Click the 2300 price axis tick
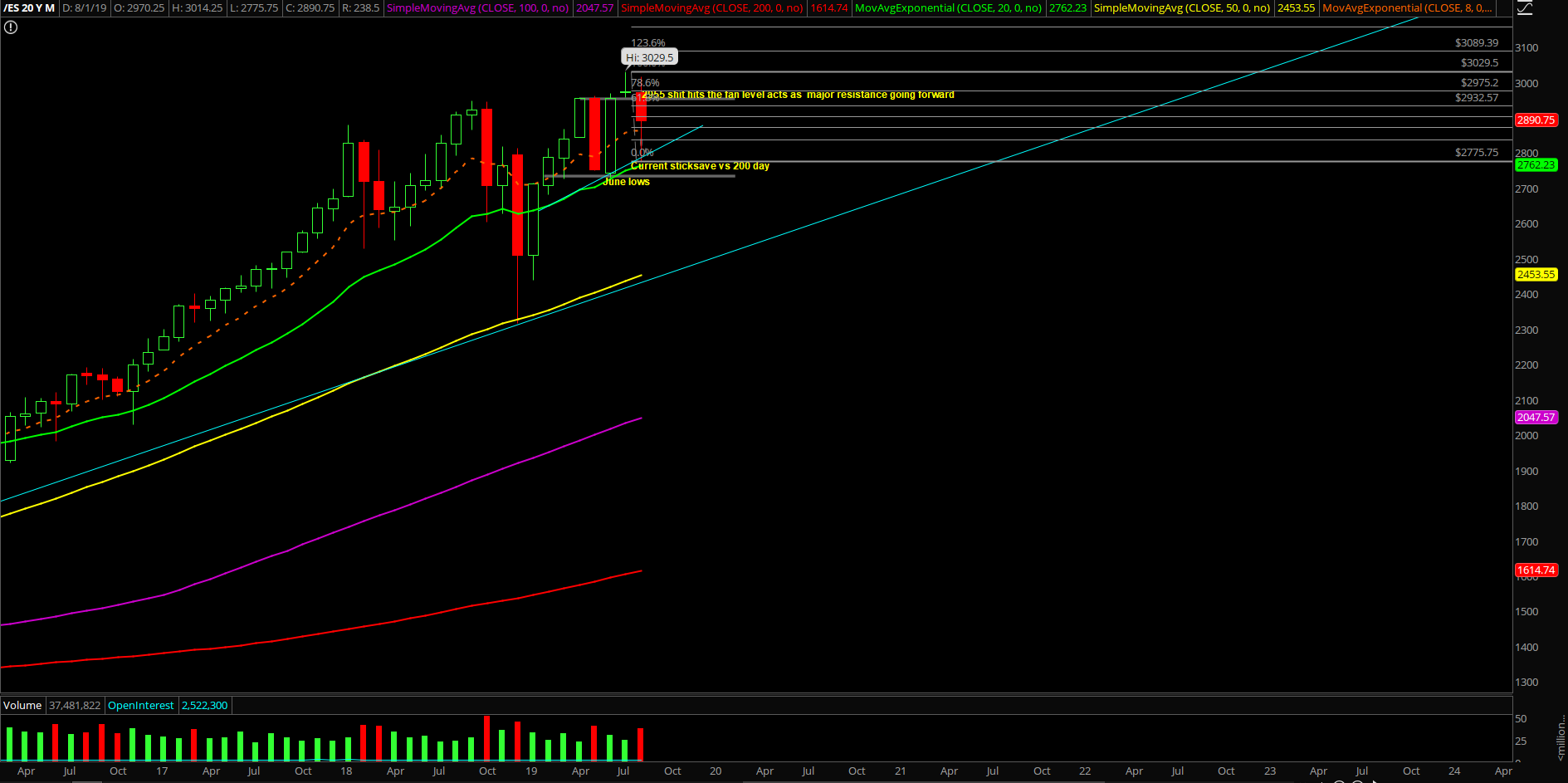This screenshot has height=783, width=1568. tap(1526, 330)
